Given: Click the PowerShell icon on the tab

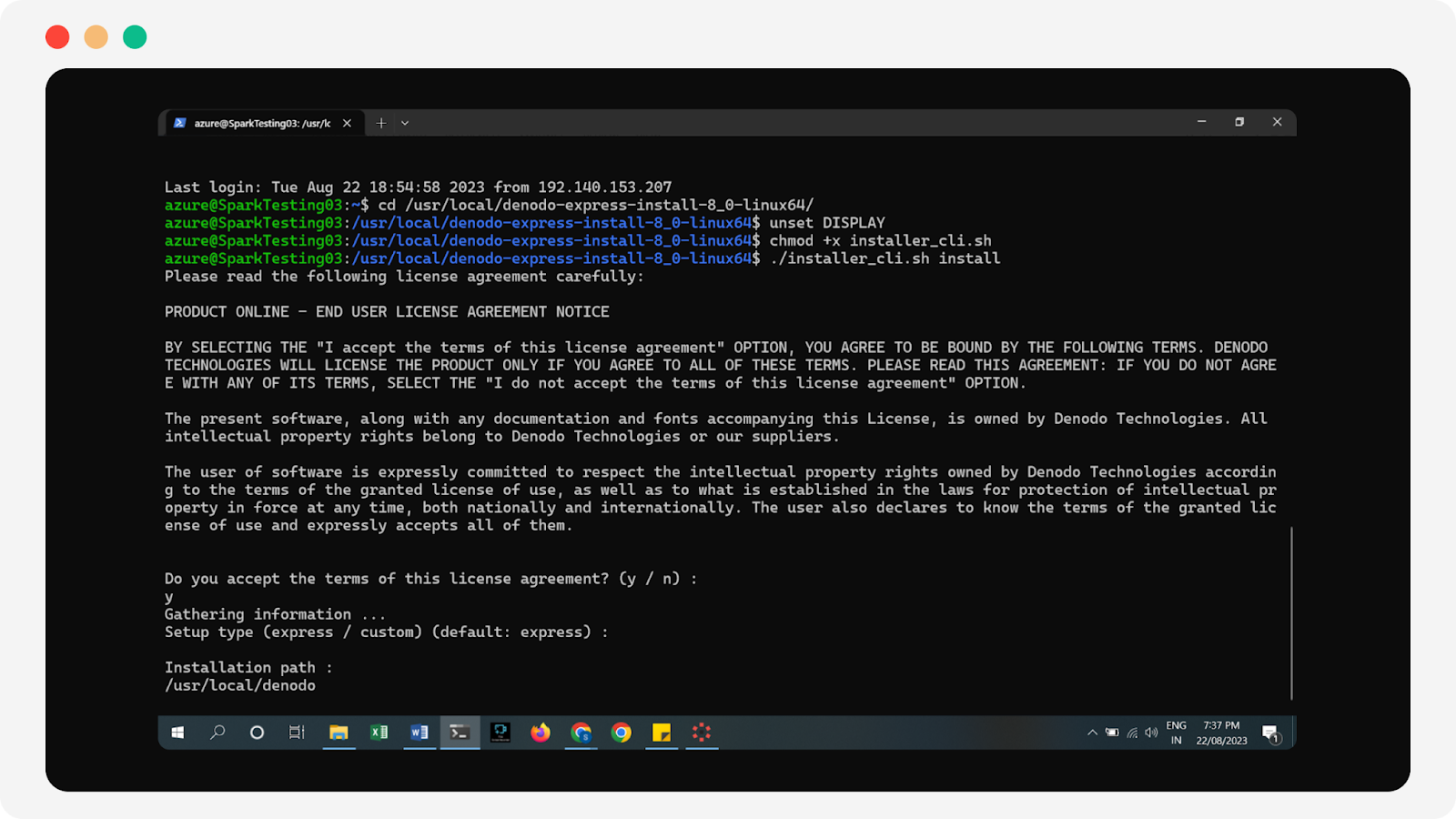Looking at the screenshot, I should 180,123.
